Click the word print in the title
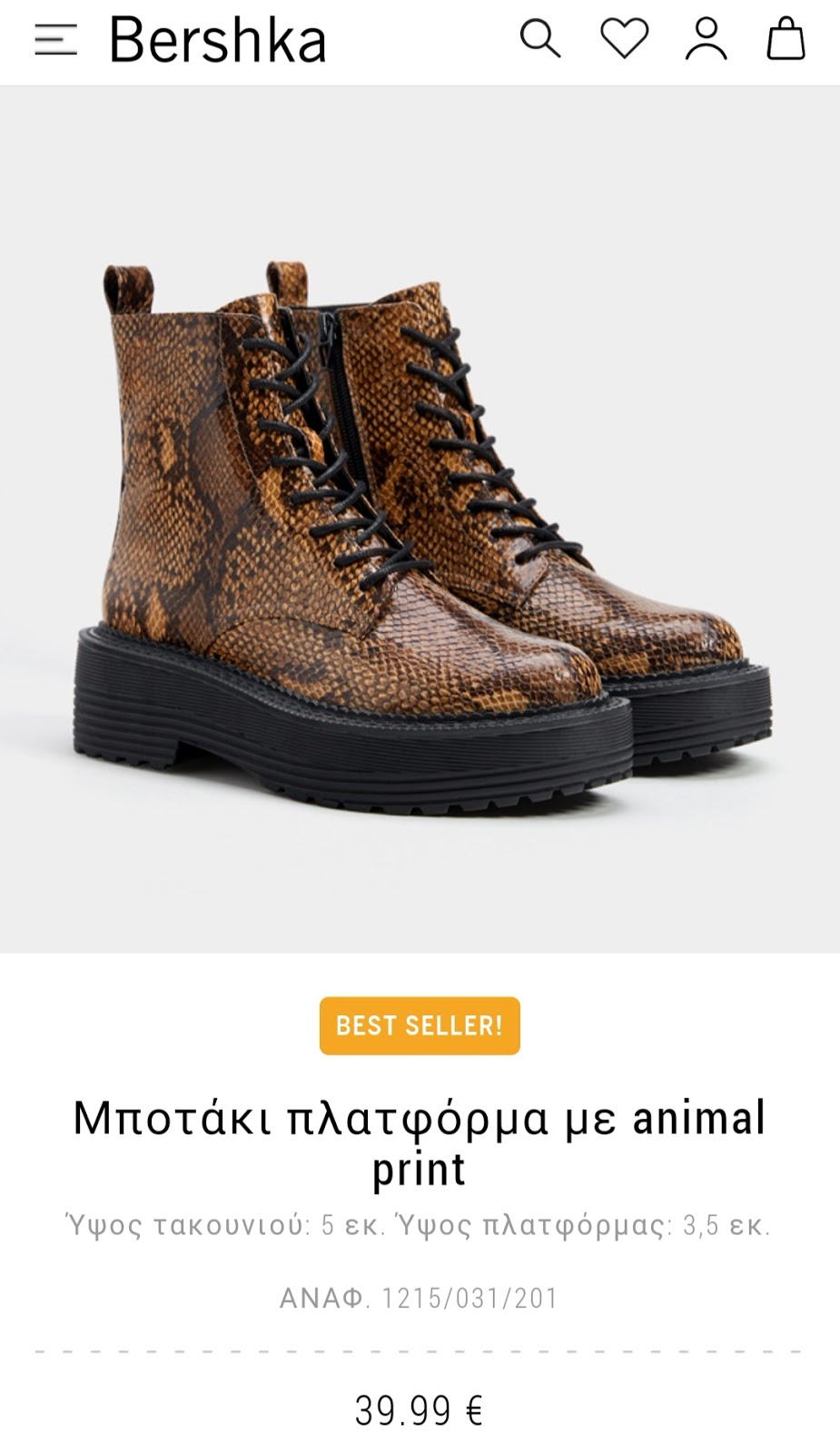 click(x=419, y=1170)
